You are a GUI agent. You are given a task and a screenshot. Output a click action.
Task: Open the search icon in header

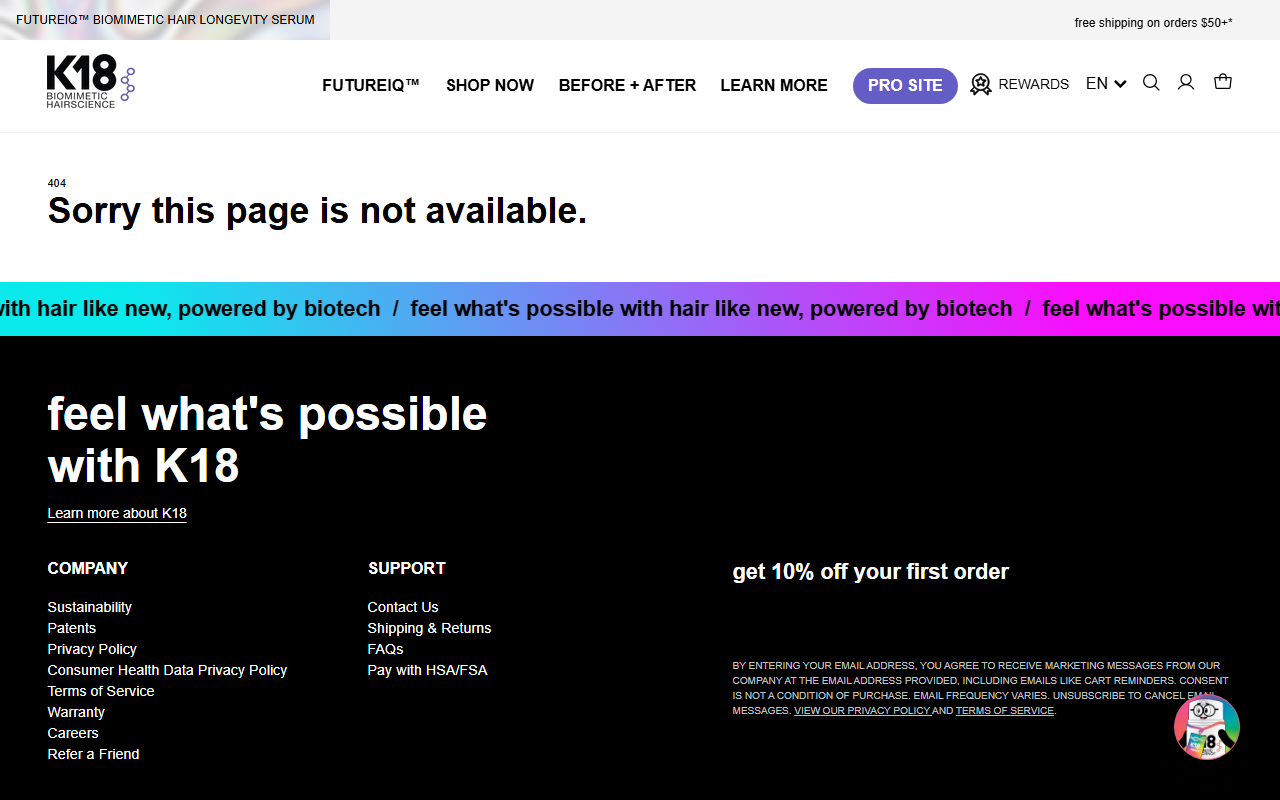coord(1151,83)
